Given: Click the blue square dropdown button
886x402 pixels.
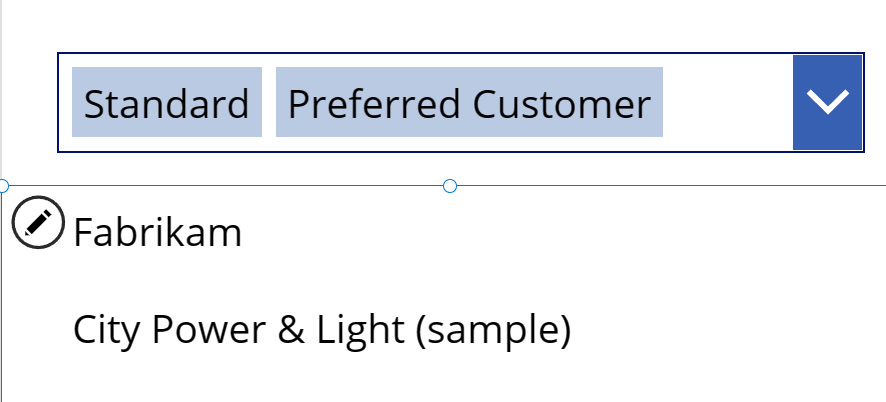Looking at the screenshot, I should pos(827,102).
